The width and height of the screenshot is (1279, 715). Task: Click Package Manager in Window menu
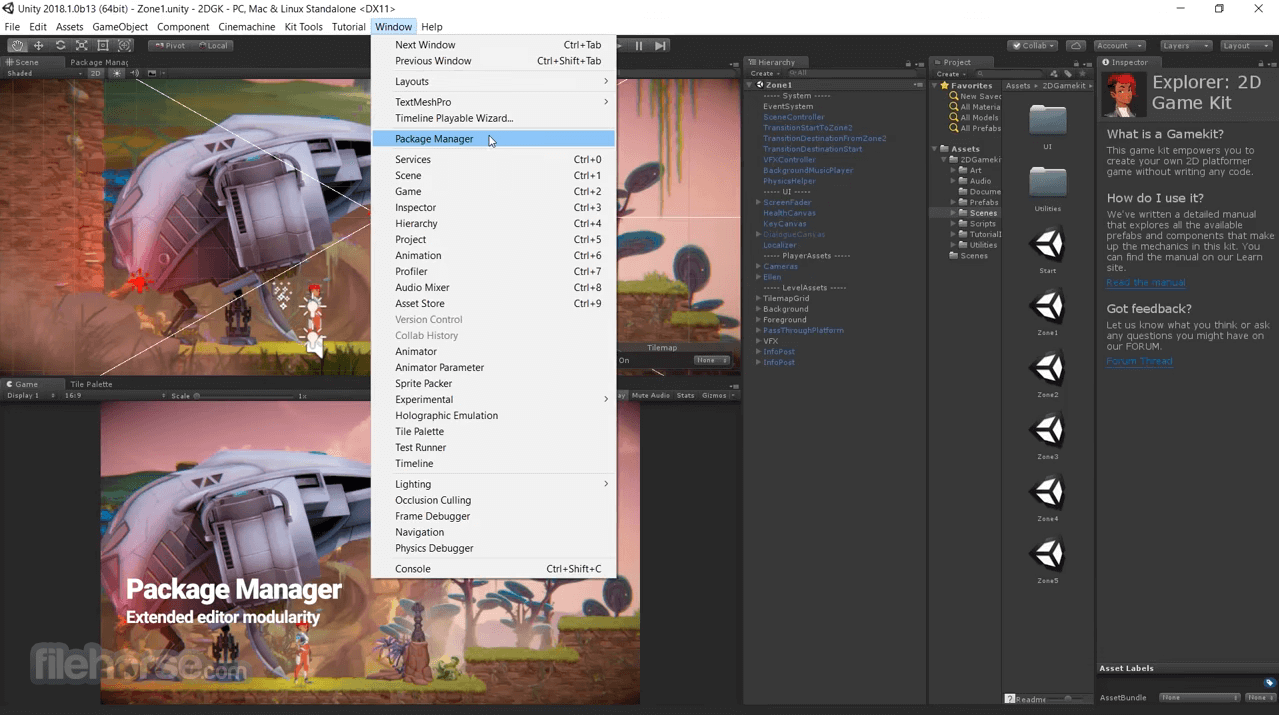(x=494, y=139)
